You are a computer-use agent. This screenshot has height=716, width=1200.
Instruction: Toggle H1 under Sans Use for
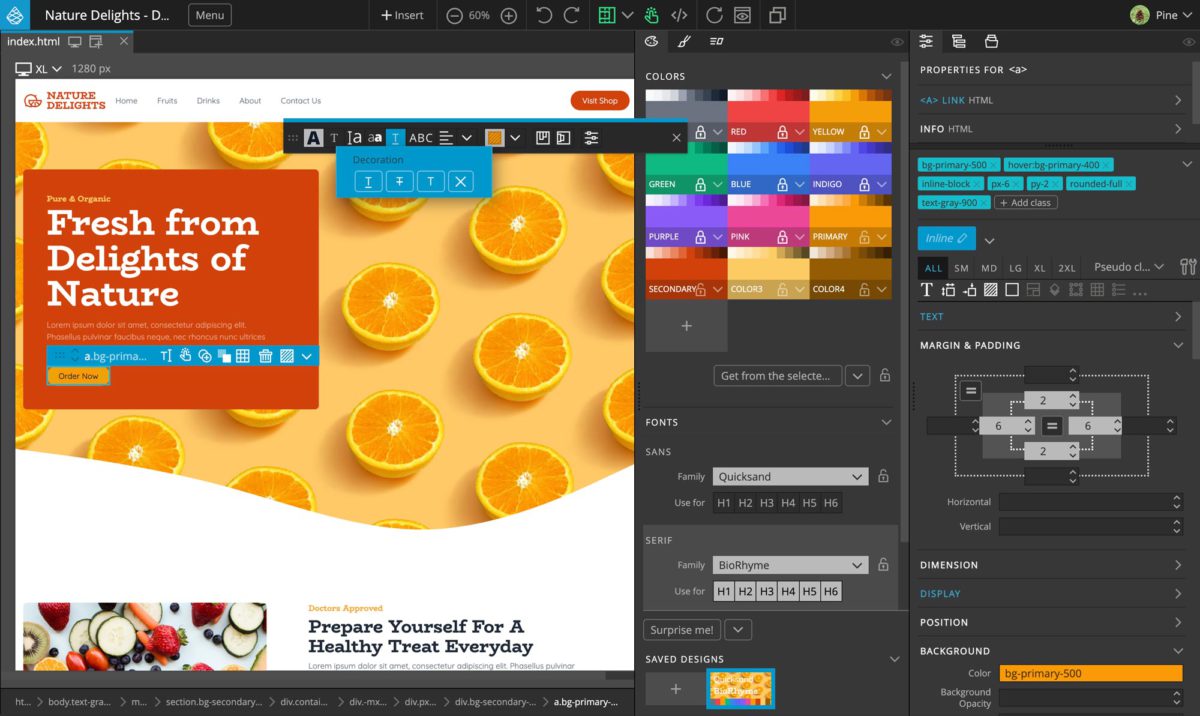[x=724, y=503]
